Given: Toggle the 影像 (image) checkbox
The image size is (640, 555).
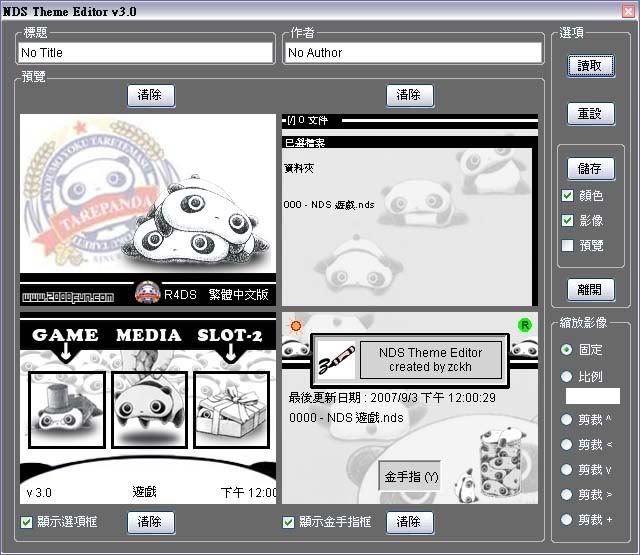Looking at the screenshot, I should [x=567, y=221].
